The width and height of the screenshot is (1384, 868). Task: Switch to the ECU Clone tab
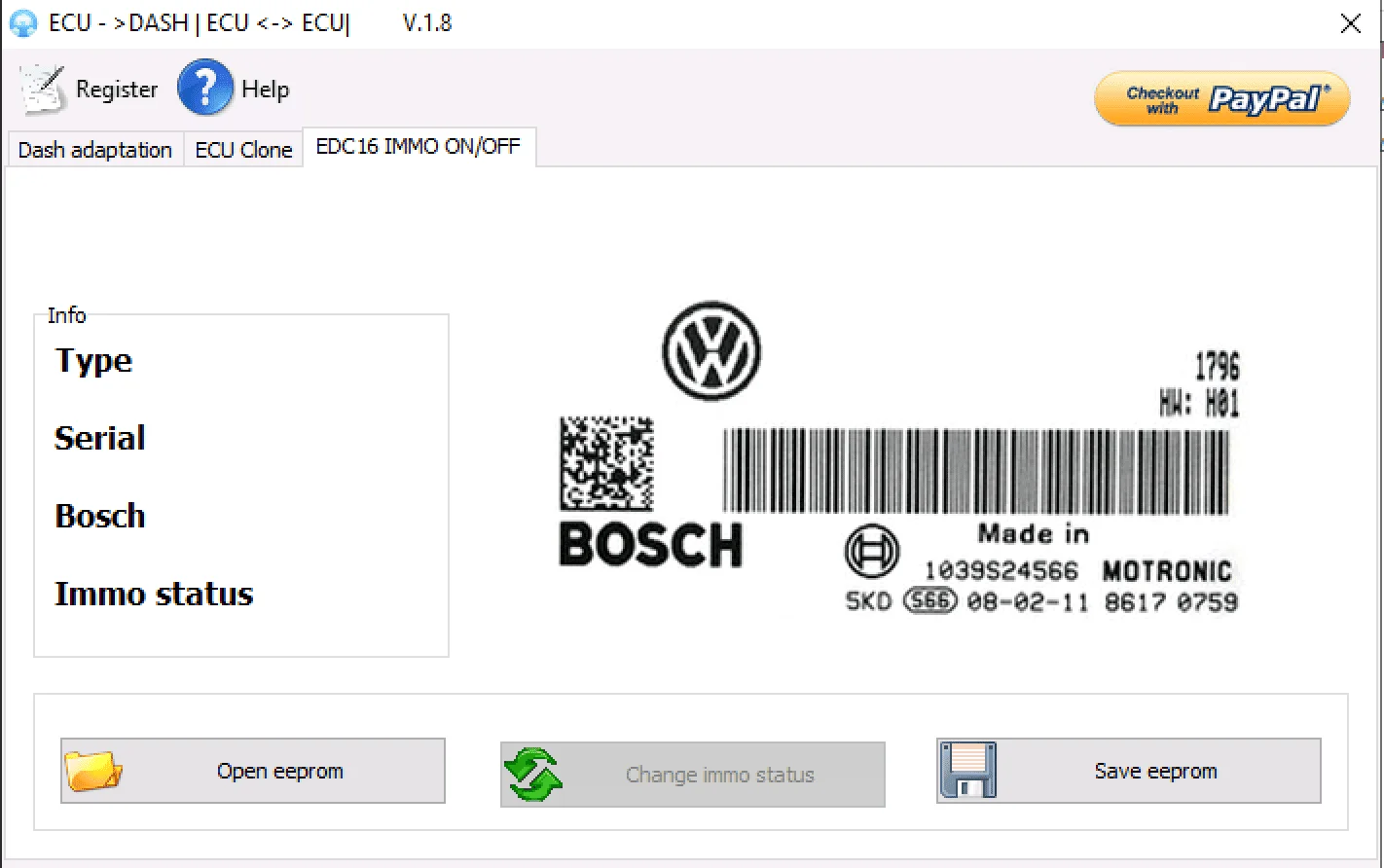(243, 150)
